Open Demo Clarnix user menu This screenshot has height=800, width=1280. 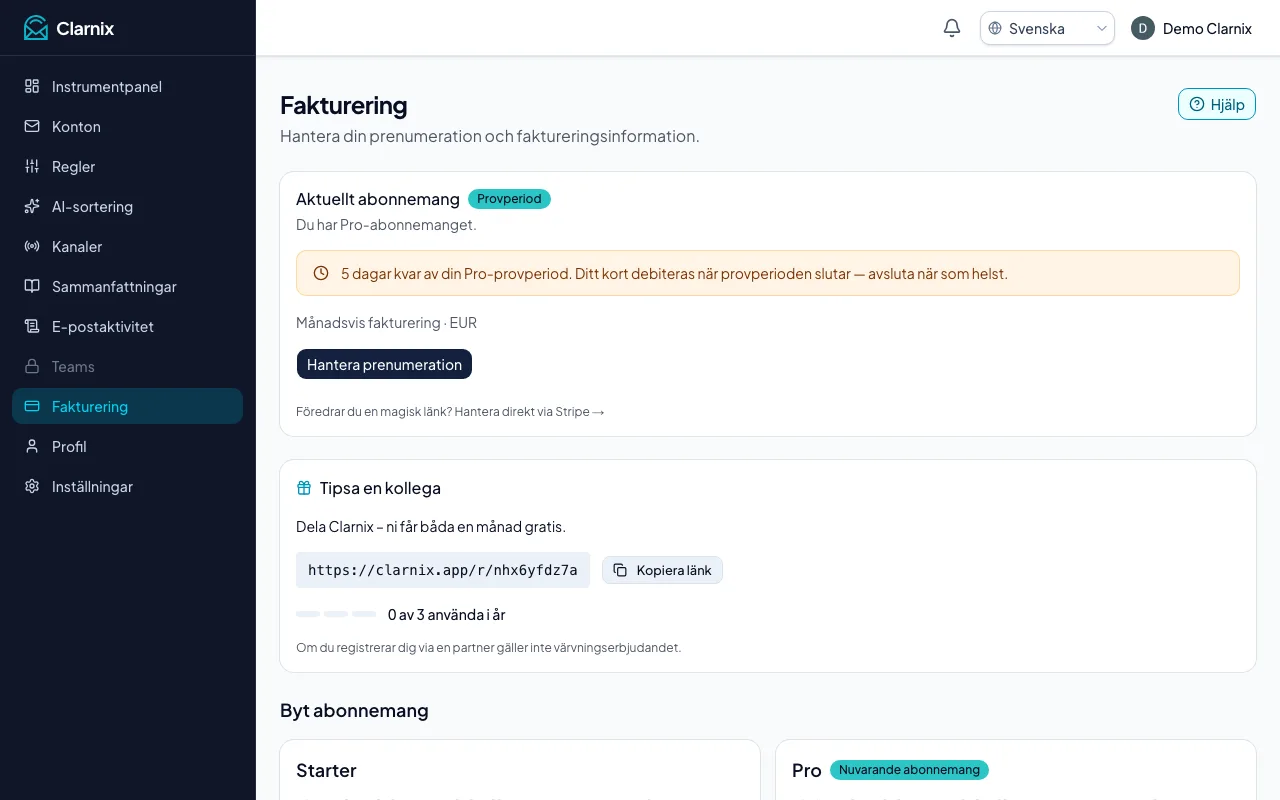[1191, 28]
